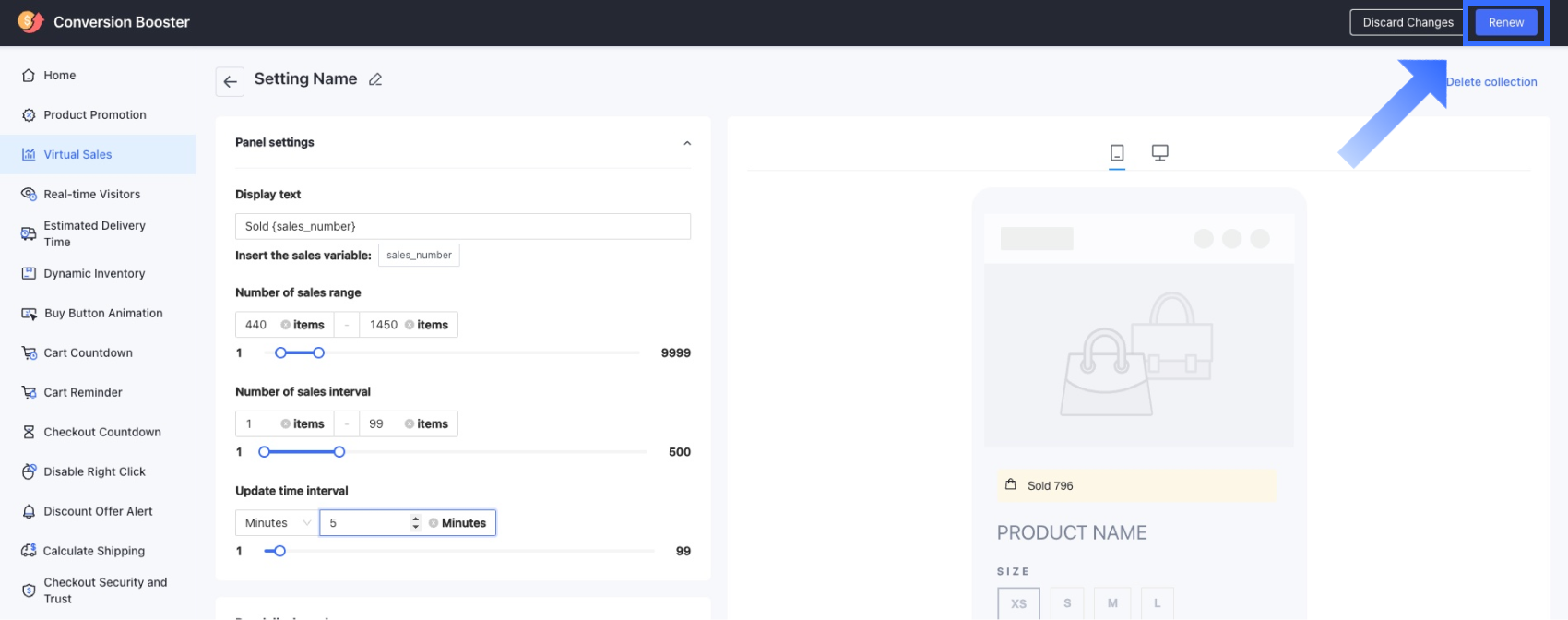This screenshot has width=1568, height=620.
Task: Clear the 1450 maximum sales range value
Action: 410,325
